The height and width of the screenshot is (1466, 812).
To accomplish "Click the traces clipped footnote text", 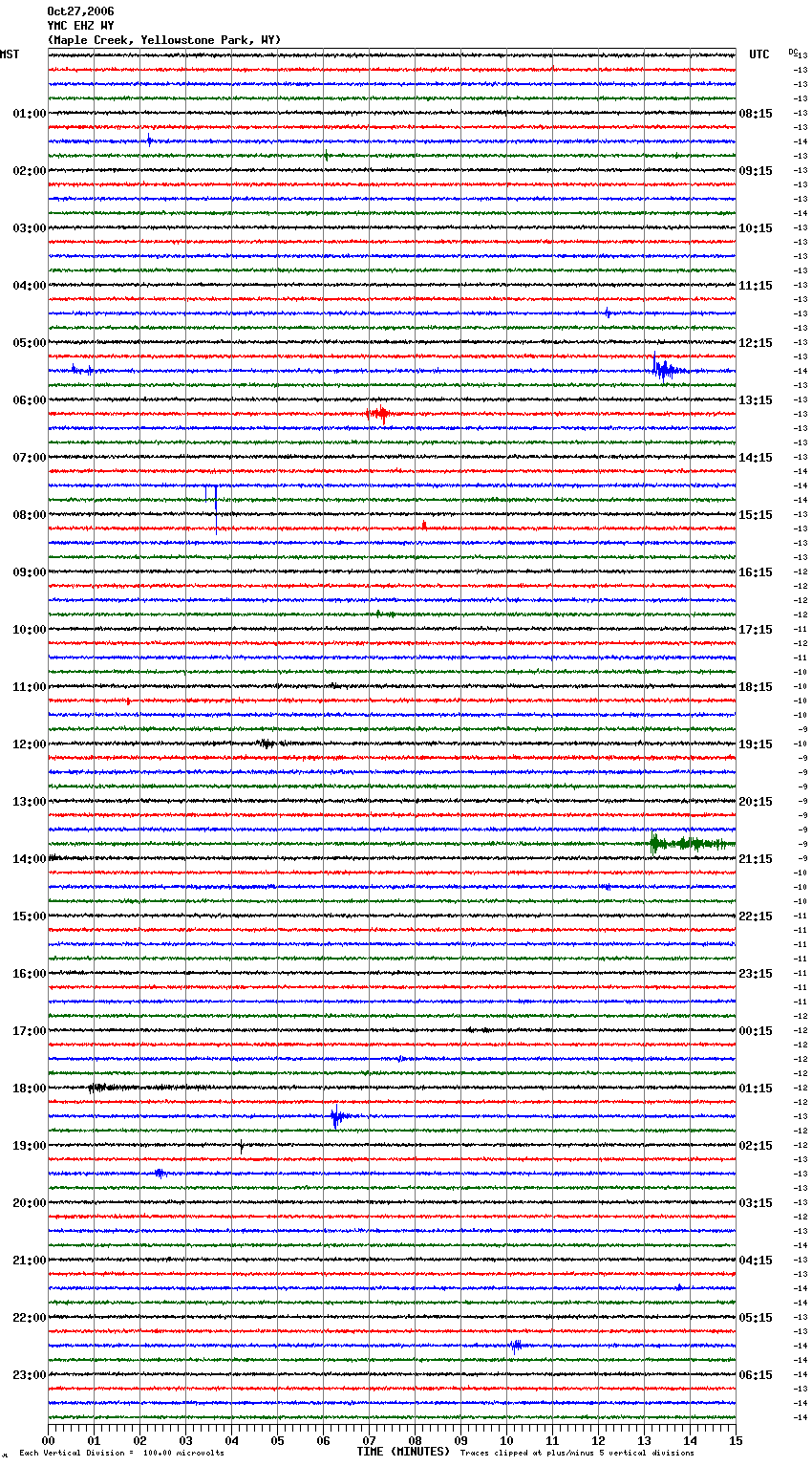I will click(x=577, y=1453).
